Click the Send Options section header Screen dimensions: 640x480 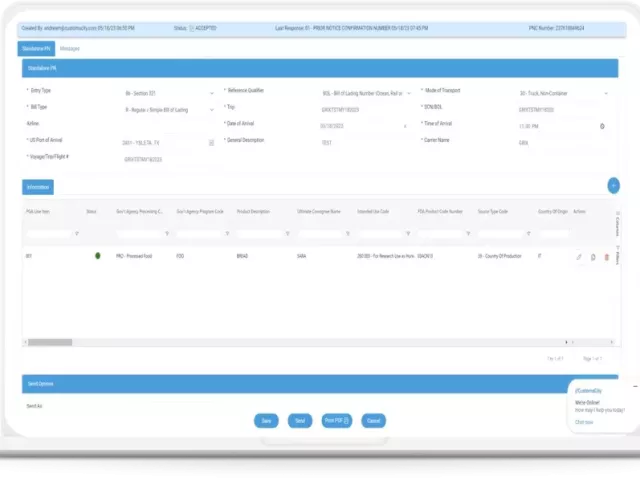pyautogui.click(x=320, y=384)
